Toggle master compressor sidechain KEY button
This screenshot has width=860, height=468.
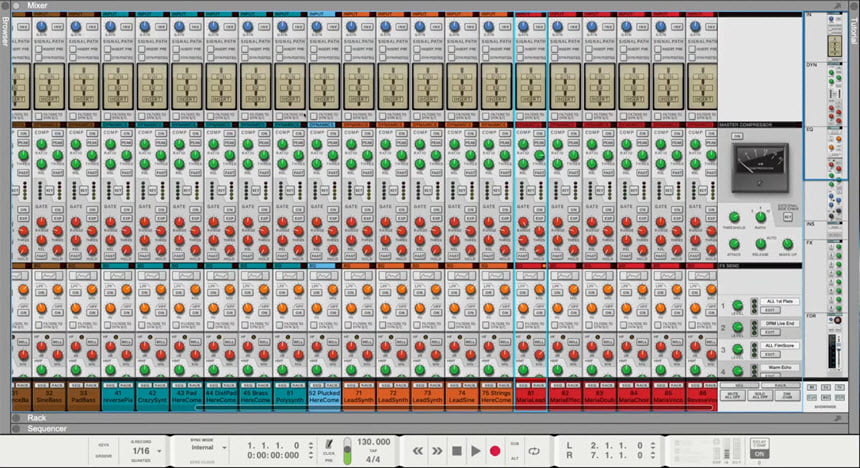click(x=788, y=218)
